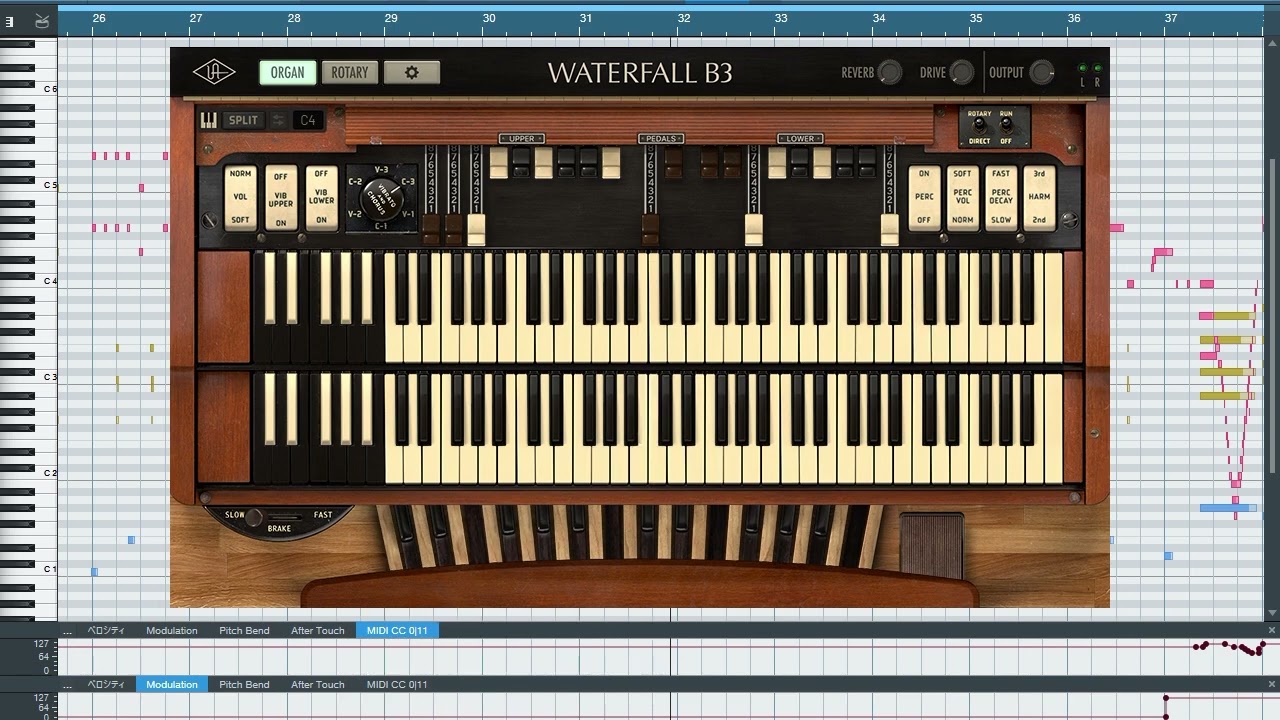
Task: Close the lower Modulation automation lane
Action: pyautogui.click(x=1272, y=684)
